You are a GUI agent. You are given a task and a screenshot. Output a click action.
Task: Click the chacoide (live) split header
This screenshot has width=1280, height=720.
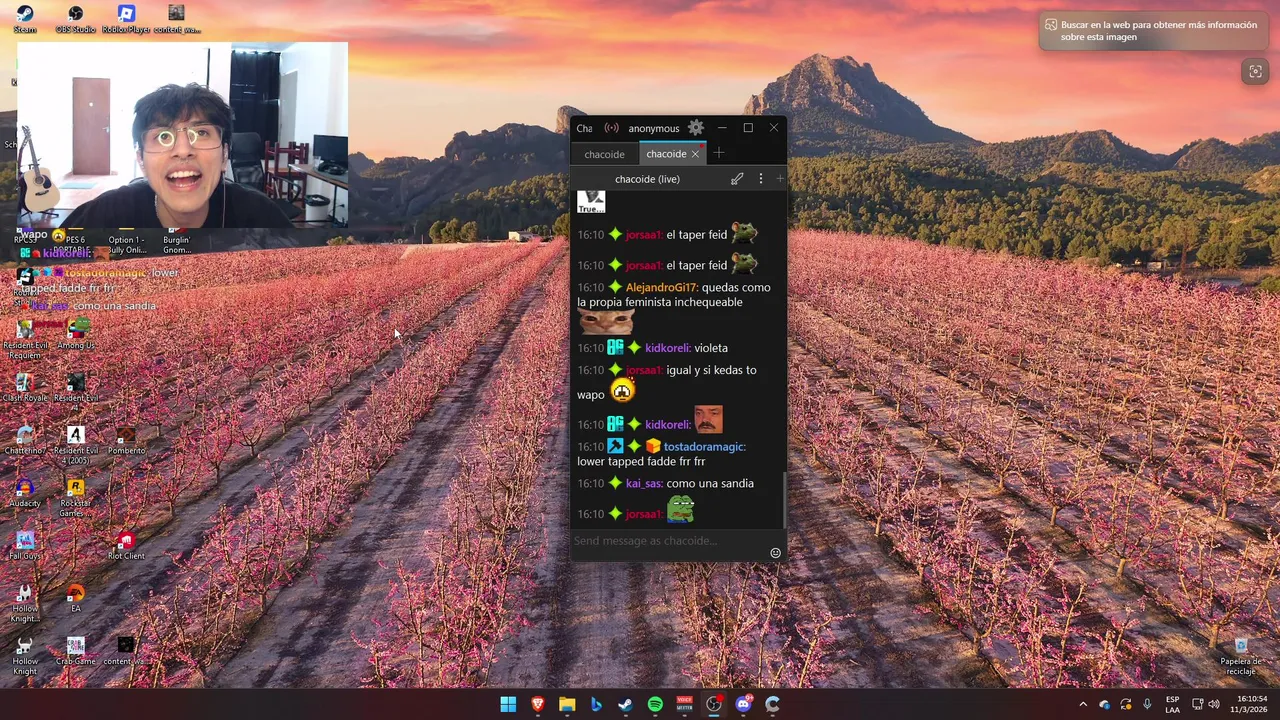click(647, 179)
